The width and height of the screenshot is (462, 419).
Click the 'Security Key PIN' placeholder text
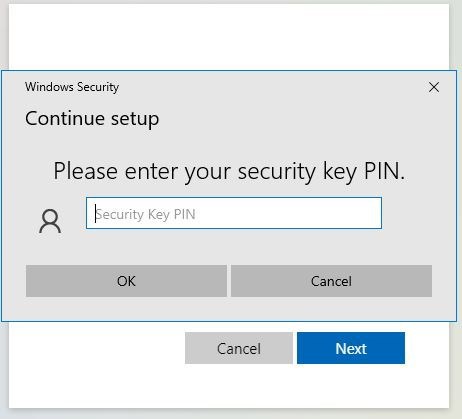tap(145, 214)
